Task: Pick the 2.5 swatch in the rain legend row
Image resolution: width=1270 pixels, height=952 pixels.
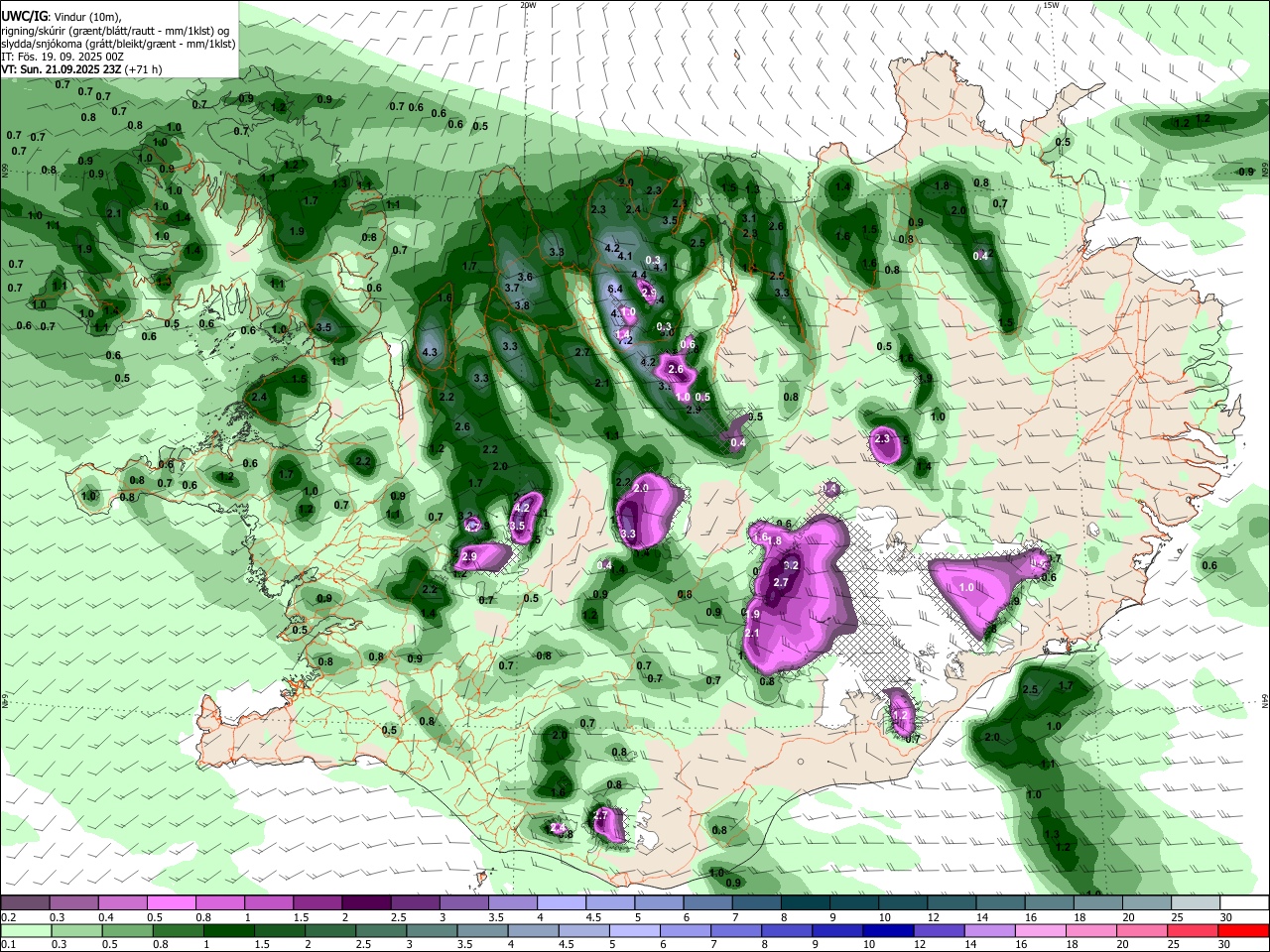Action: tap(380, 930)
